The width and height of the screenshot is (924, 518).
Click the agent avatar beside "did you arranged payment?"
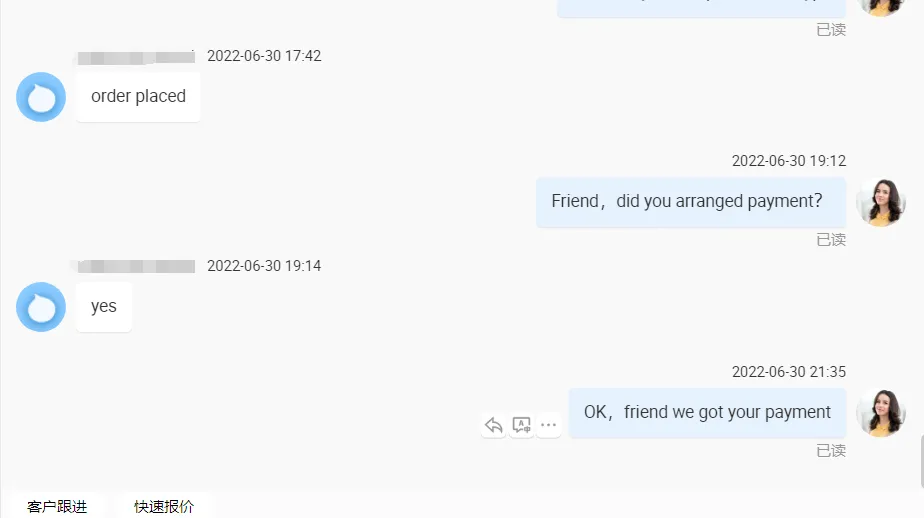880,202
